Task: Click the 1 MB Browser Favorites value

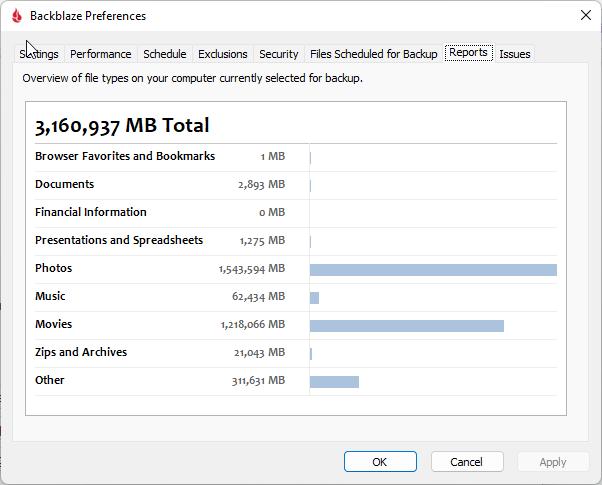Action: click(273, 156)
